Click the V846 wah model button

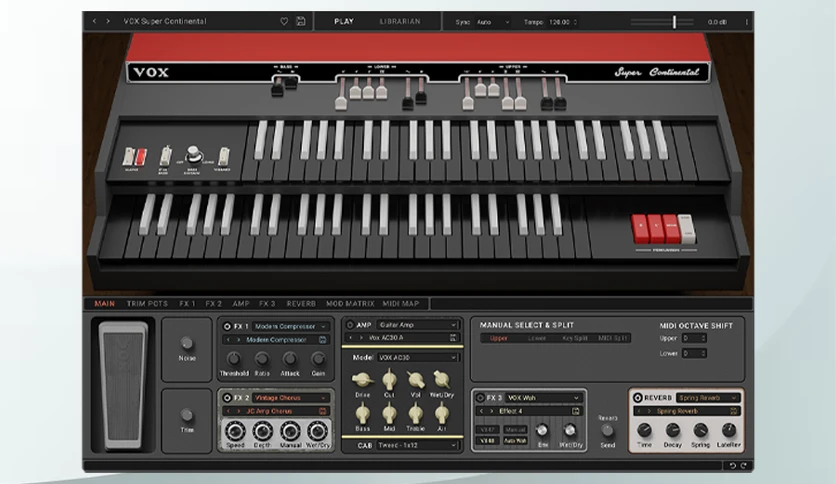point(487,441)
